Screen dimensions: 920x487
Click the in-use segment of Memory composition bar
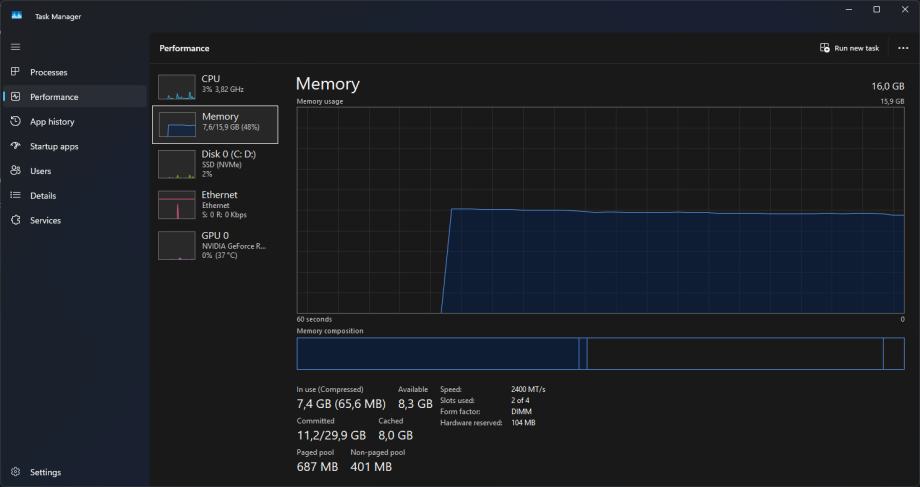coord(438,353)
